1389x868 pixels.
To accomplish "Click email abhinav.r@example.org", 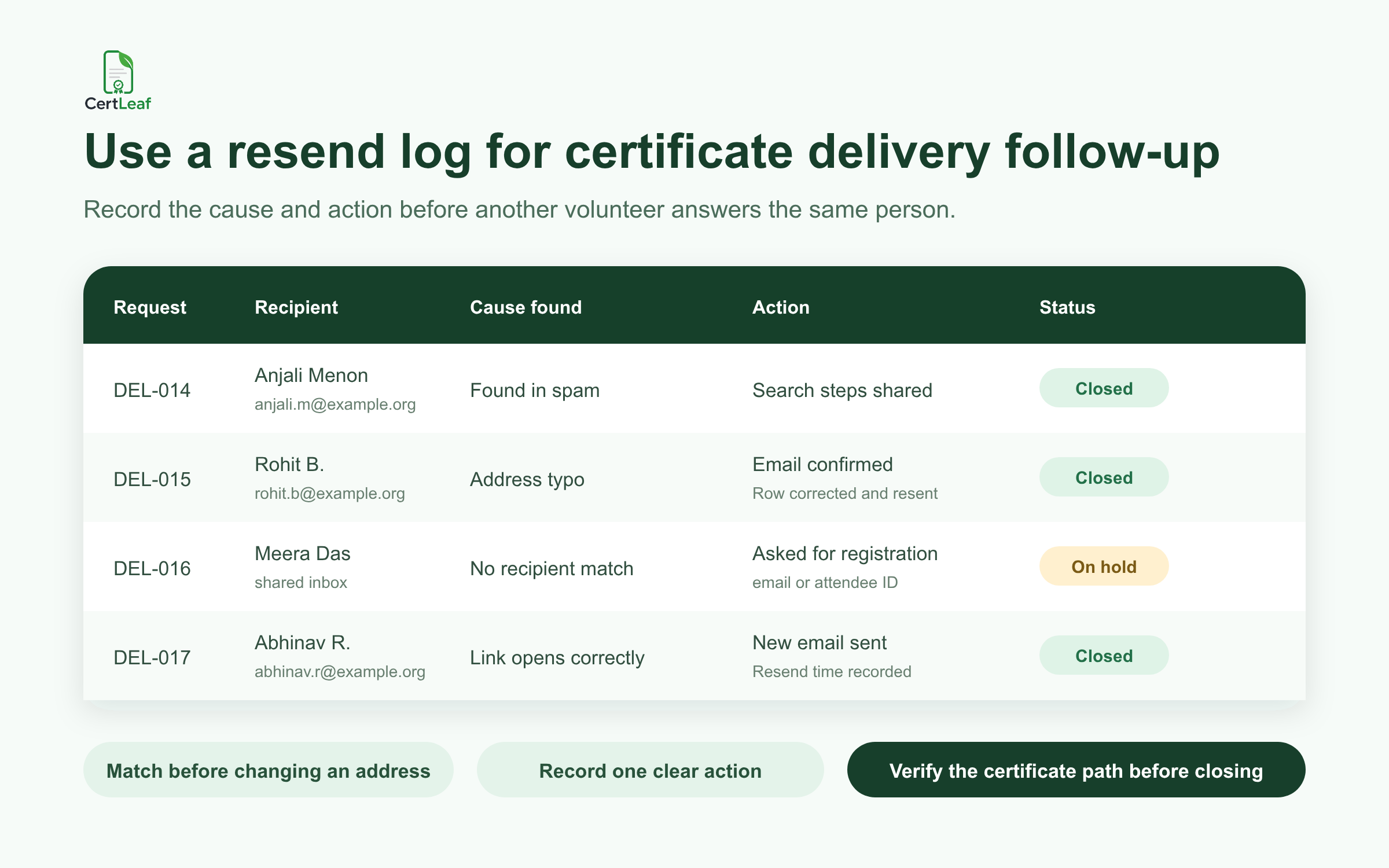I will click(x=340, y=672).
